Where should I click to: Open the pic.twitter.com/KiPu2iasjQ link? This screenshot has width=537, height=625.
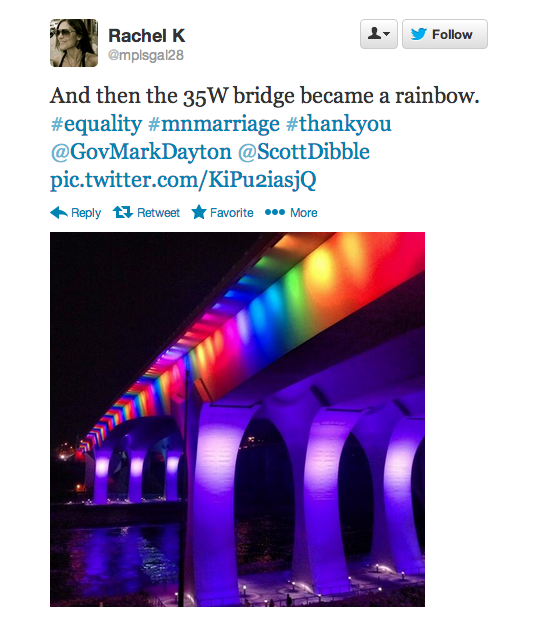(x=183, y=179)
